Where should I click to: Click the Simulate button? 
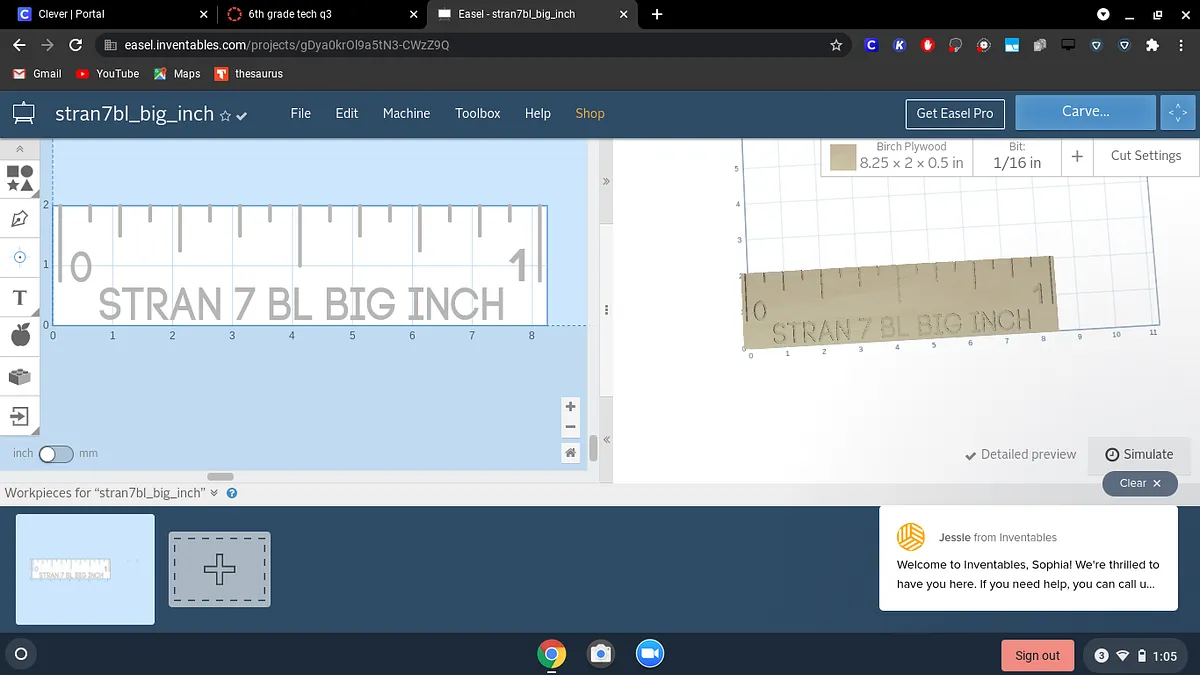[x=1139, y=454]
